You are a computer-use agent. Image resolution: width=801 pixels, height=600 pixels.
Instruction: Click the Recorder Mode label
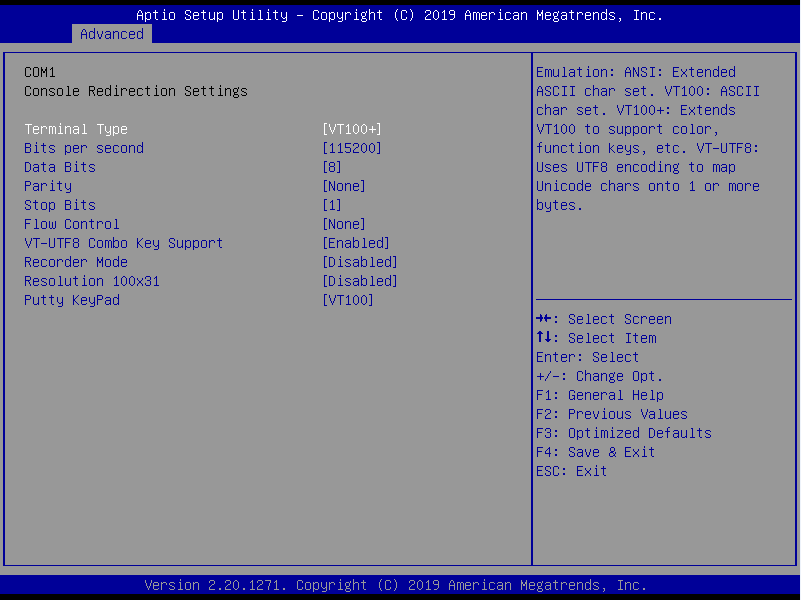[x=76, y=262]
